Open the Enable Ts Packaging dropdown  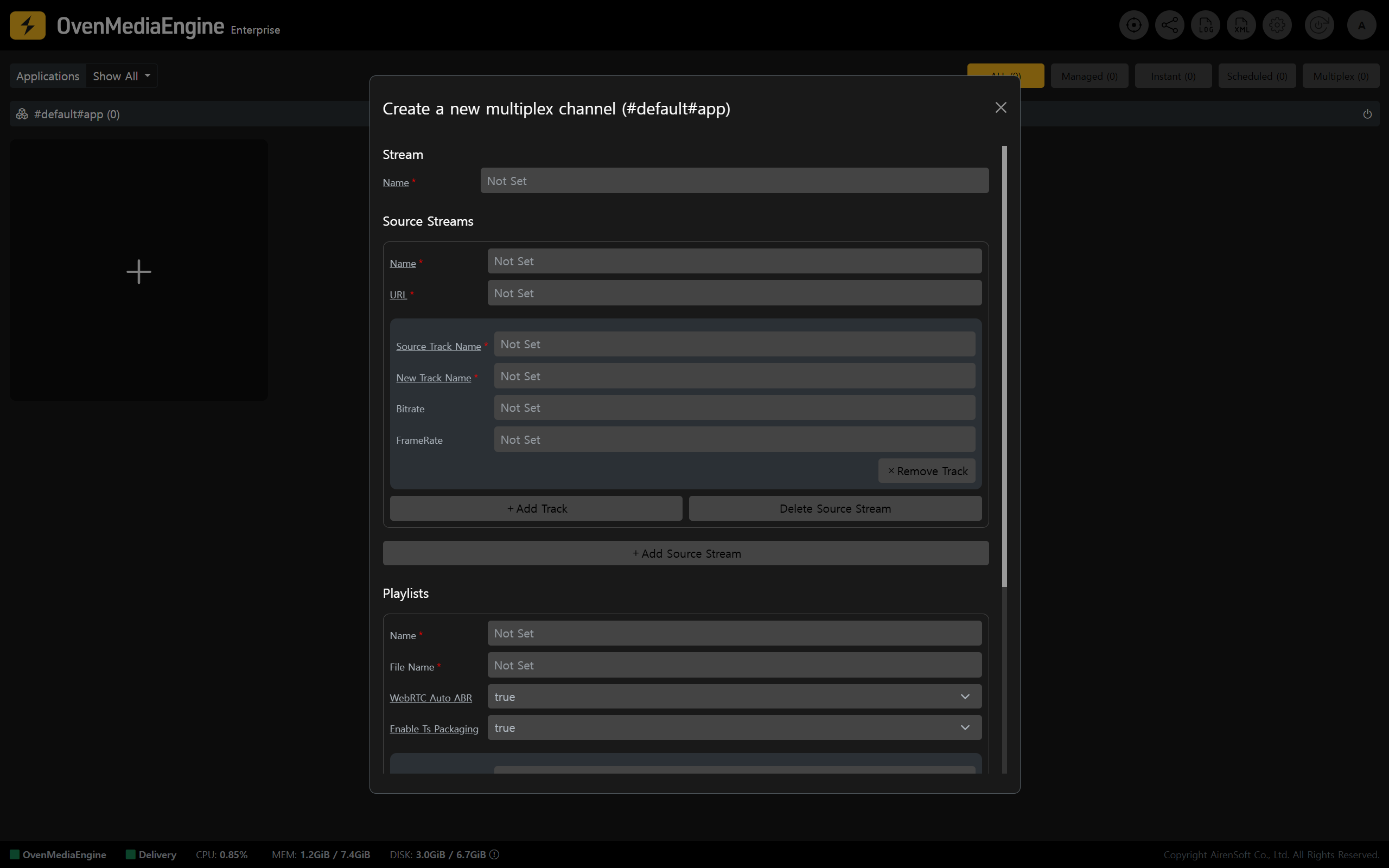[x=734, y=727]
